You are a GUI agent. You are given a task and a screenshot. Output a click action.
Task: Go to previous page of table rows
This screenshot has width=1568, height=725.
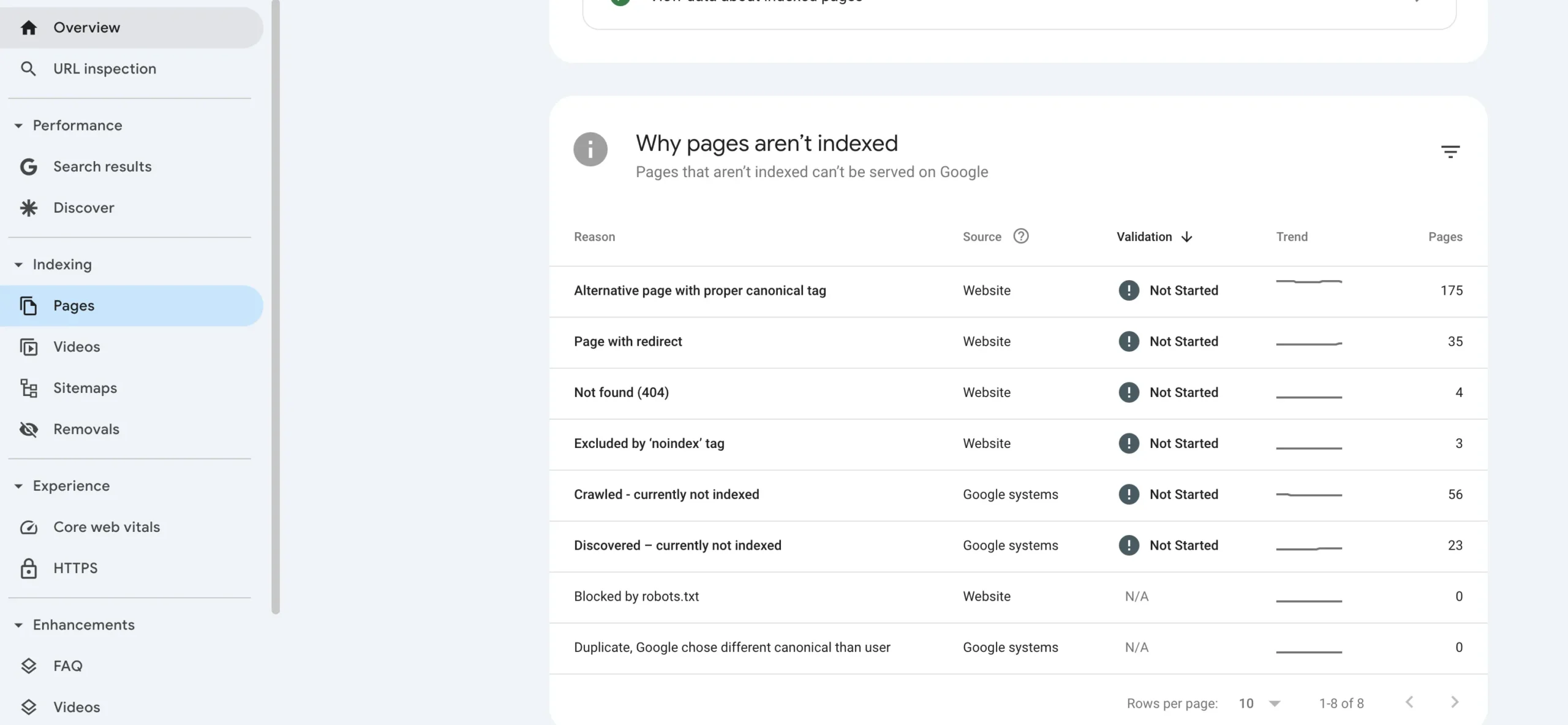pos(1409,702)
